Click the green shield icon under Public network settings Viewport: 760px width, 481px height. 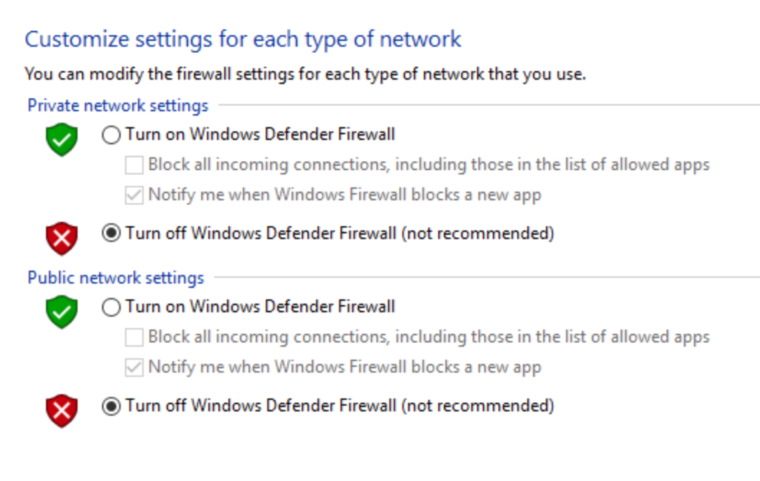(x=62, y=311)
